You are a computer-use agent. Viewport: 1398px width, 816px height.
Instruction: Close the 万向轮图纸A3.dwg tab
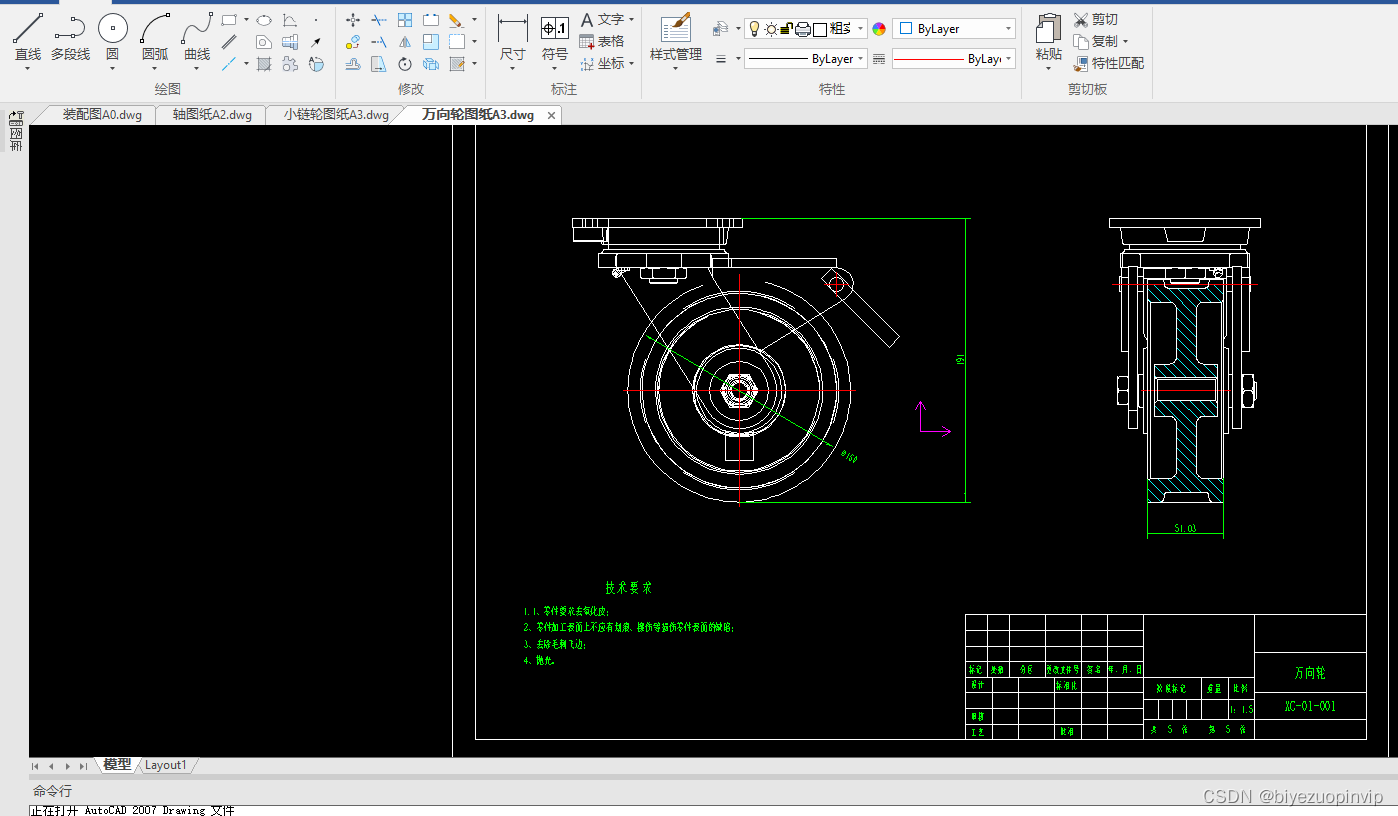pos(551,116)
